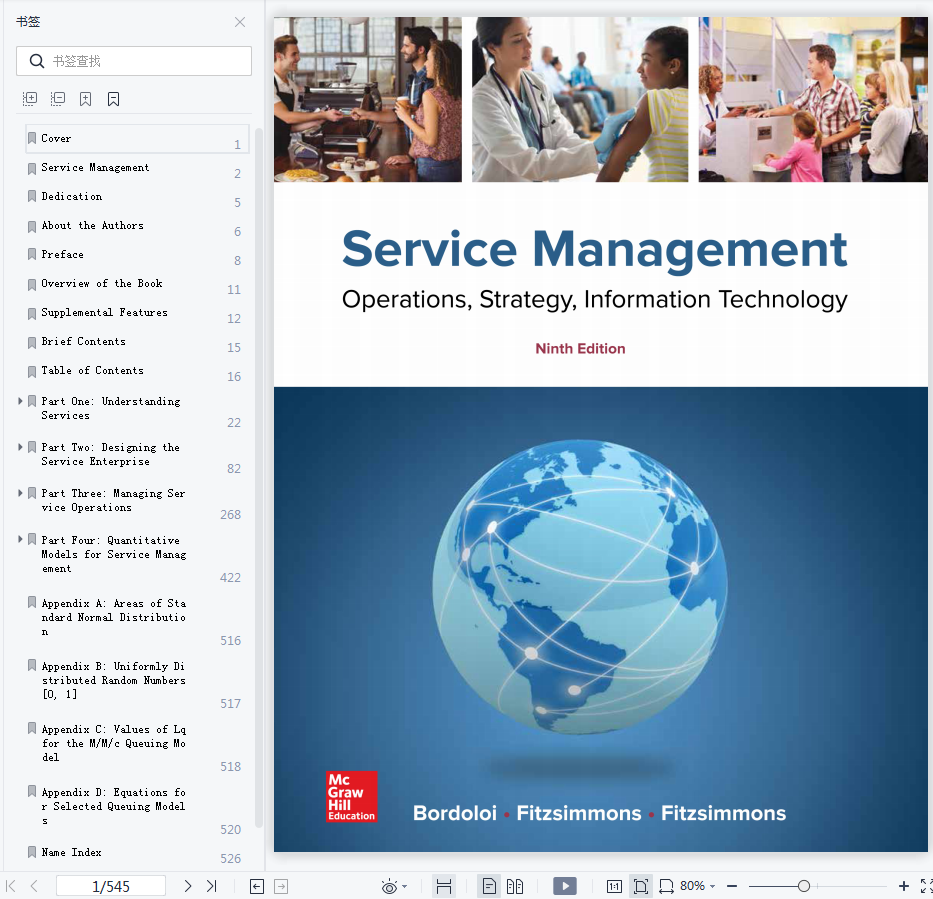Click the zoom out minus button
Screen dimensions: 933x899
point(732,887)
